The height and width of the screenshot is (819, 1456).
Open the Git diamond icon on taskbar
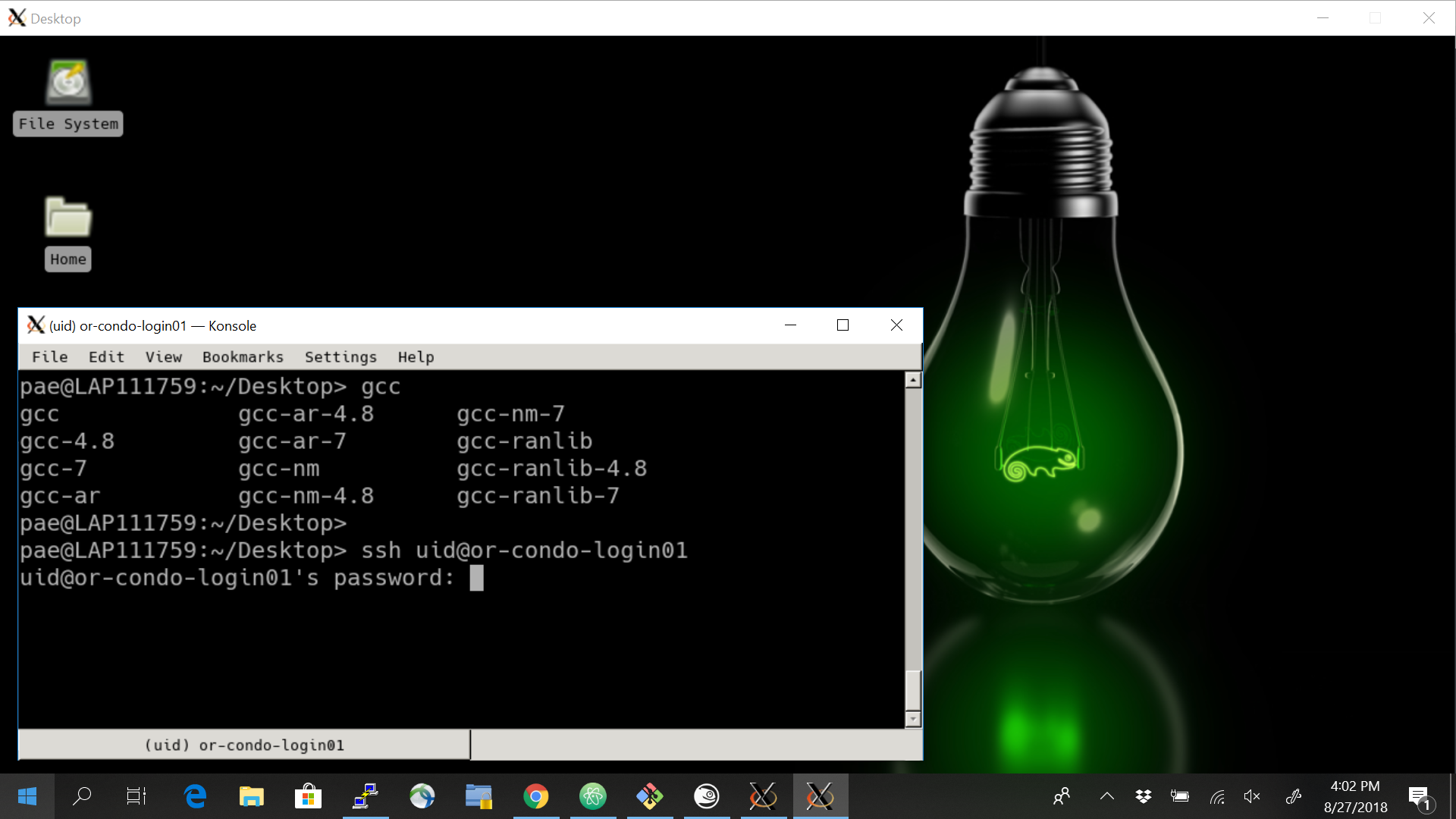click(x=650, y=796)
